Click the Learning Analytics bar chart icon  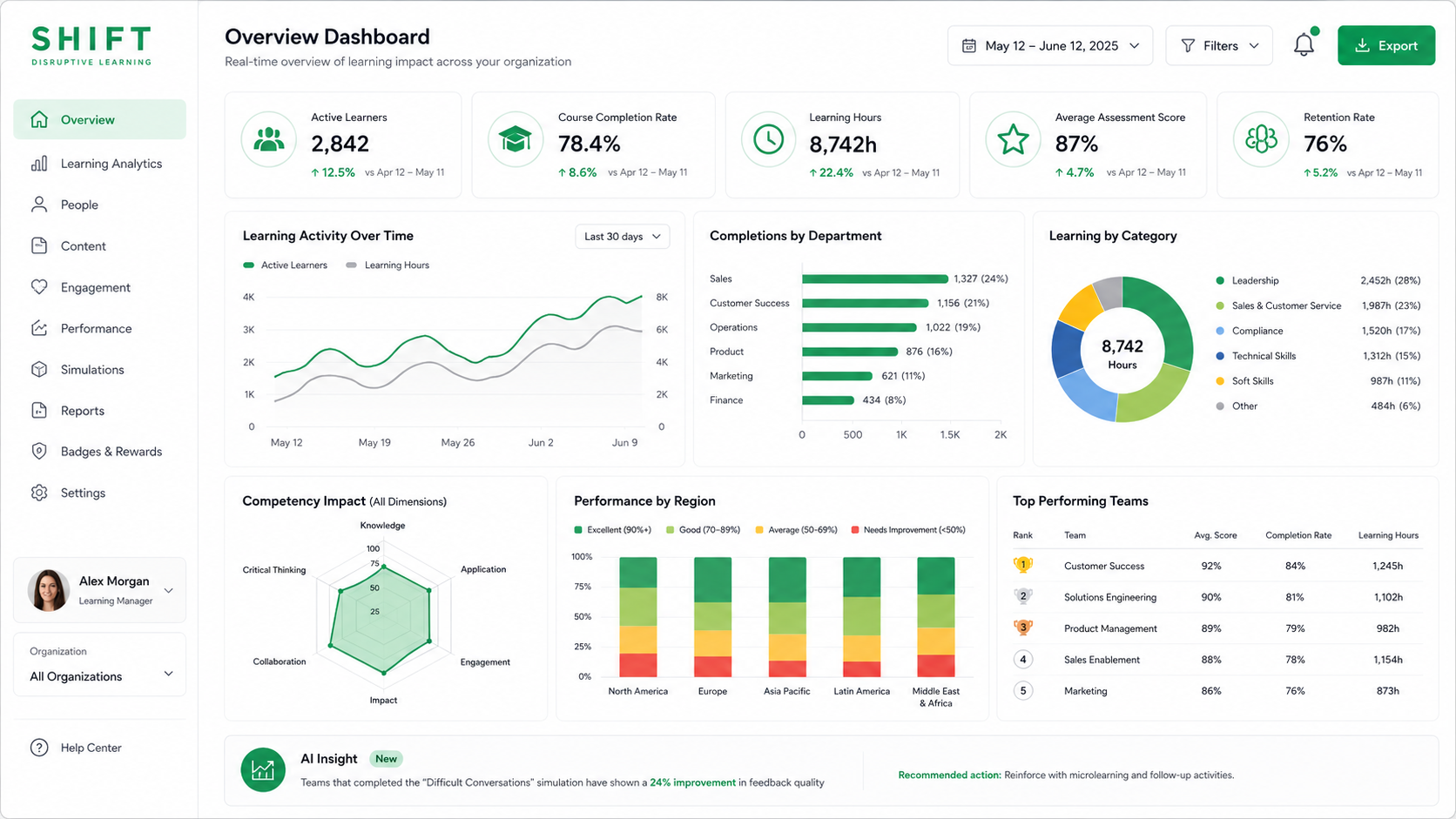39,164
